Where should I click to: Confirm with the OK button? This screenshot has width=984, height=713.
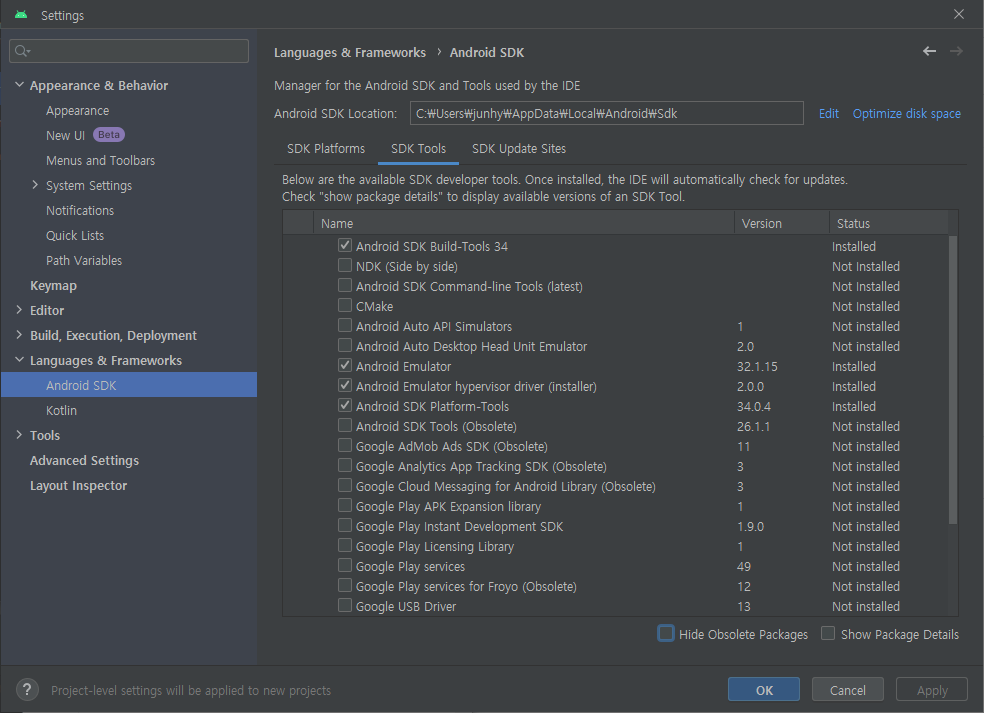(x=764, y=690)
